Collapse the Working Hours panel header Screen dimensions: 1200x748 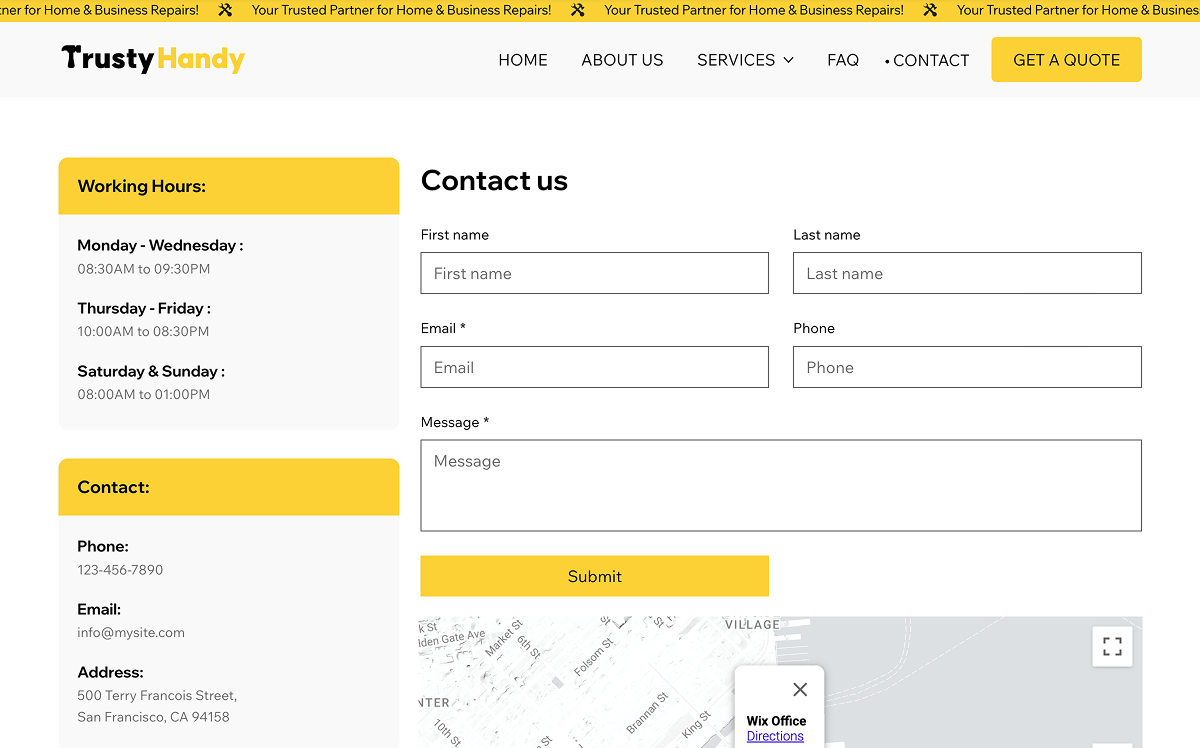(228, 185)
